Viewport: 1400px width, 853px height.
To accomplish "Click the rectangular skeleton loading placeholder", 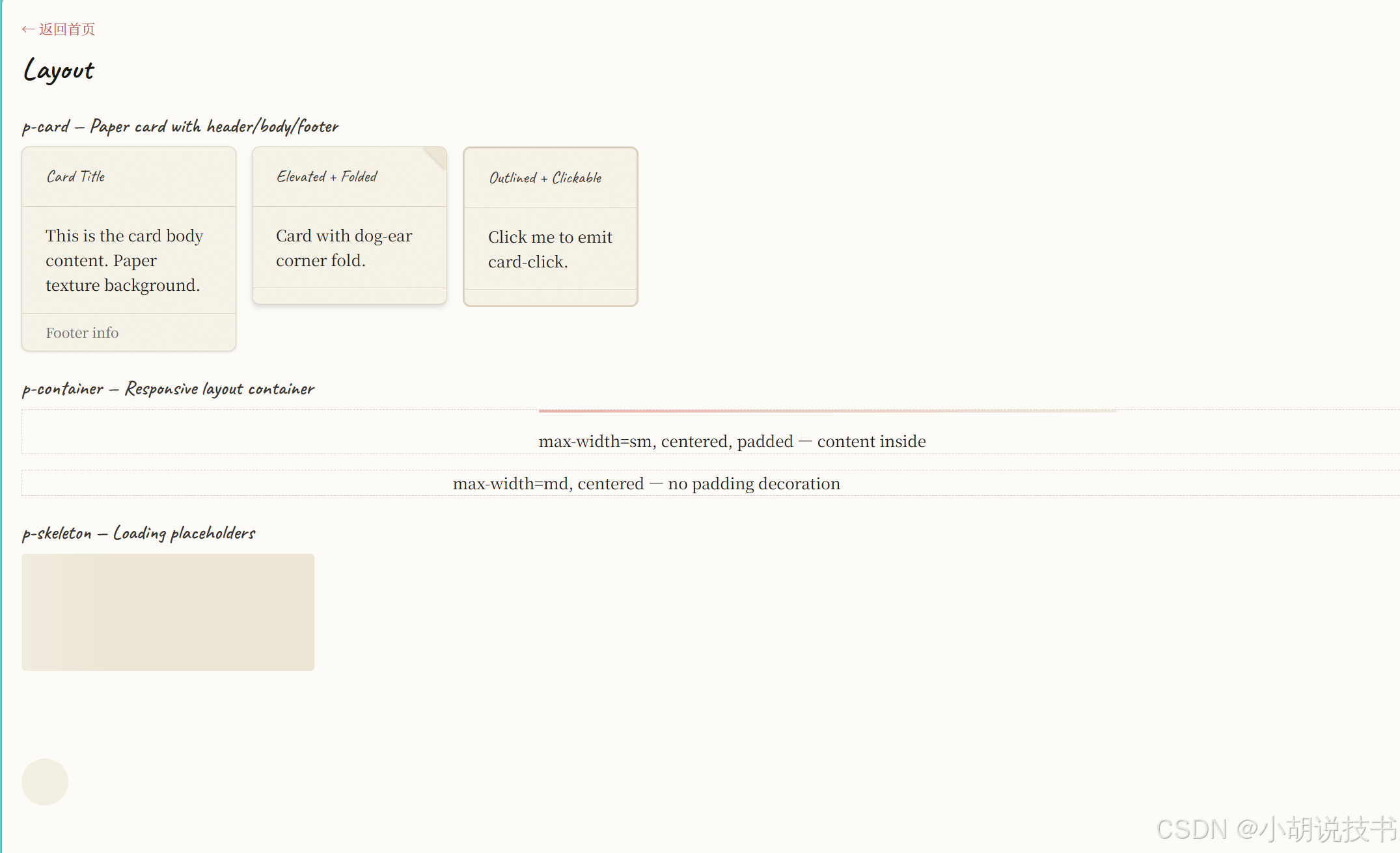I will pyautogui.click(x=168, y=612).
